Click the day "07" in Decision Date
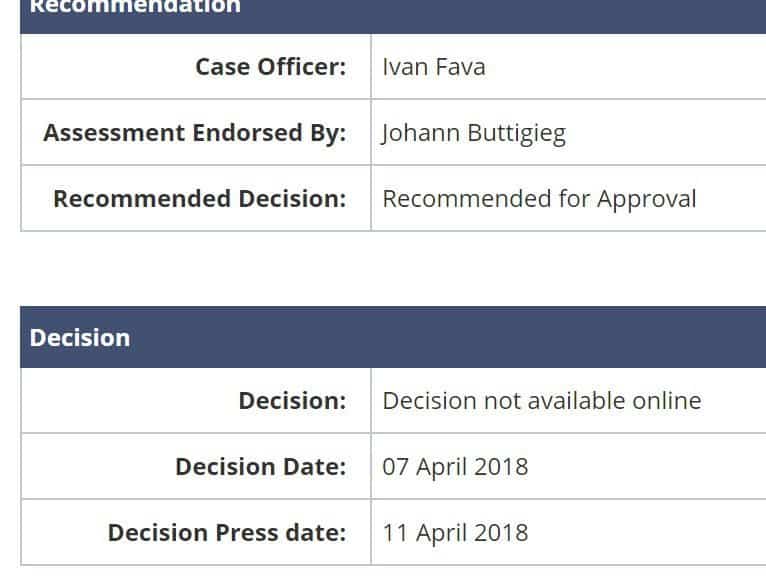This screenshot has width=766, height=576. click(x=396, y=467)
